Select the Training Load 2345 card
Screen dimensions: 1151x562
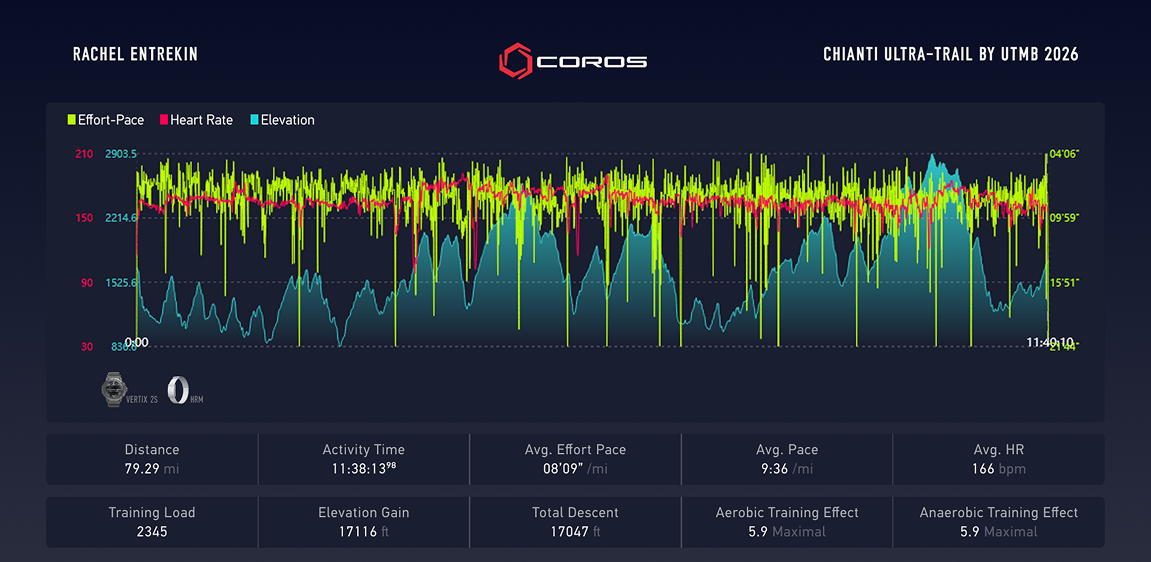152,522
